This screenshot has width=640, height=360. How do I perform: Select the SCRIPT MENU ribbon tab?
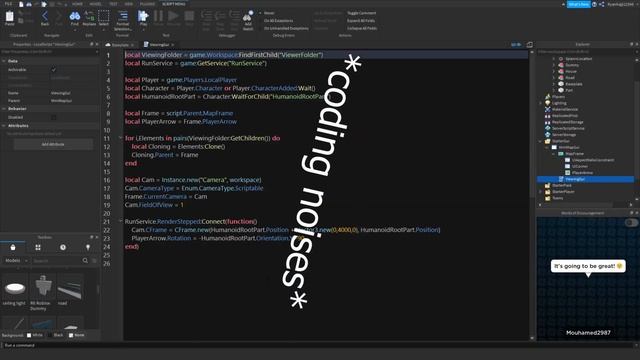coord(174,4)
